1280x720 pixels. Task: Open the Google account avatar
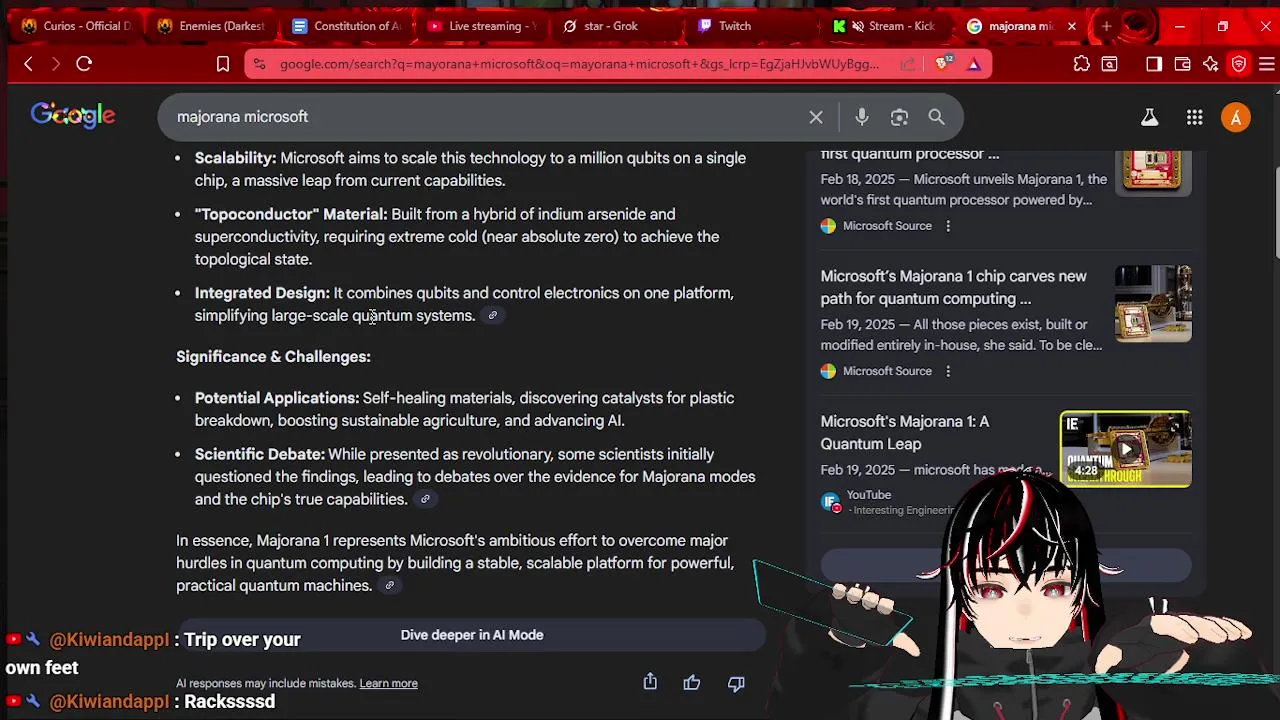(1236, 118)
